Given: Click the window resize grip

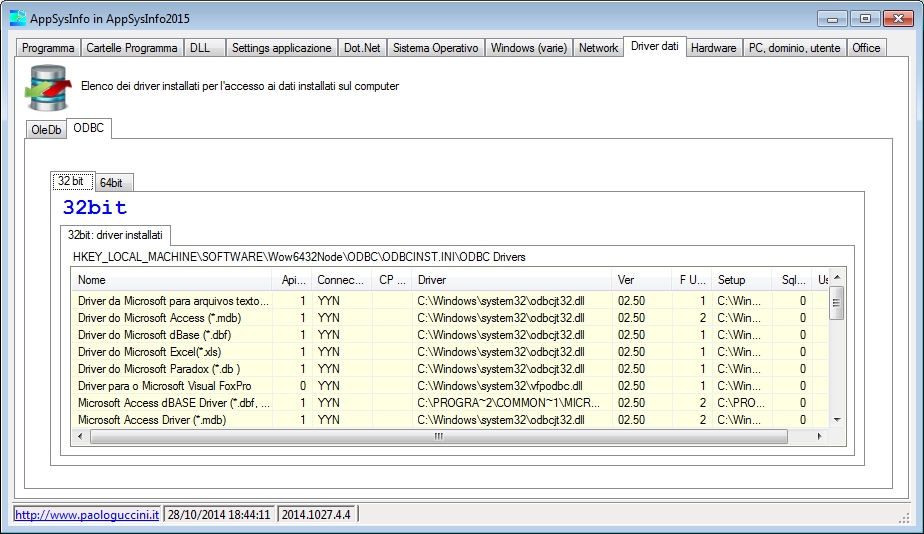Looking at the screenshot, I should [904, 517].
